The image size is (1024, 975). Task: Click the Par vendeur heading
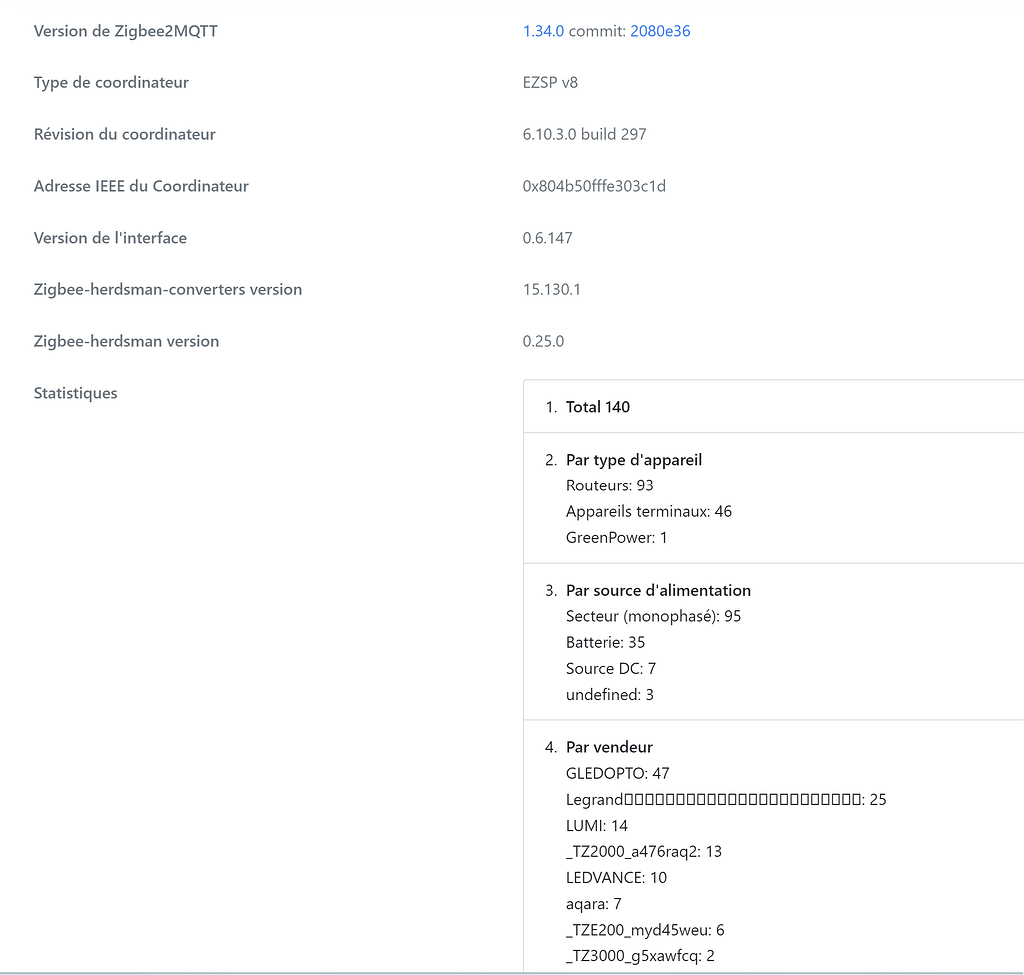tap(609, 747)
